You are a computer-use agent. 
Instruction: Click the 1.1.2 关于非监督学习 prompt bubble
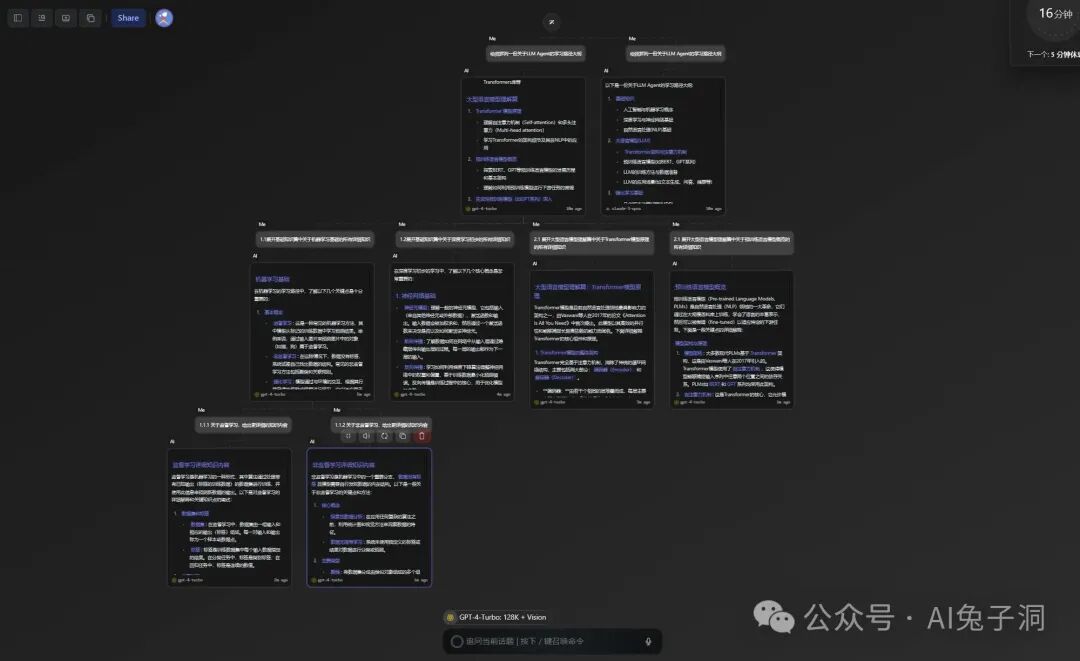[x=381, y=425]
